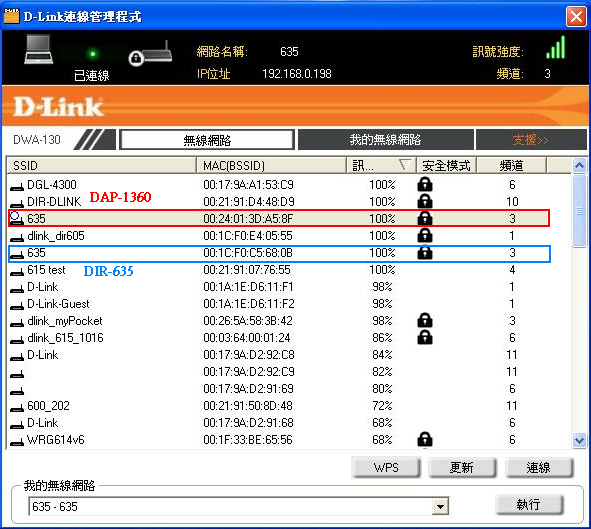The width and height of the screenshot is (591, 529).
Task: Click router icon next to dlink_dir605
Action: (17, 237)
